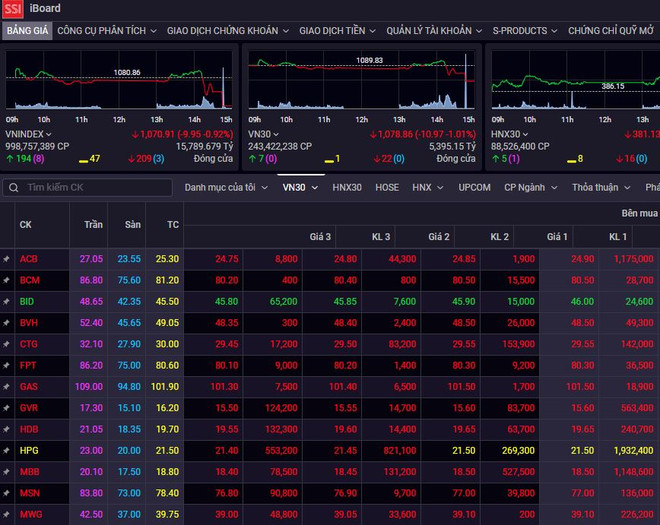
Task: Pin the MWG stock row
Action: (x=7, y=514)
